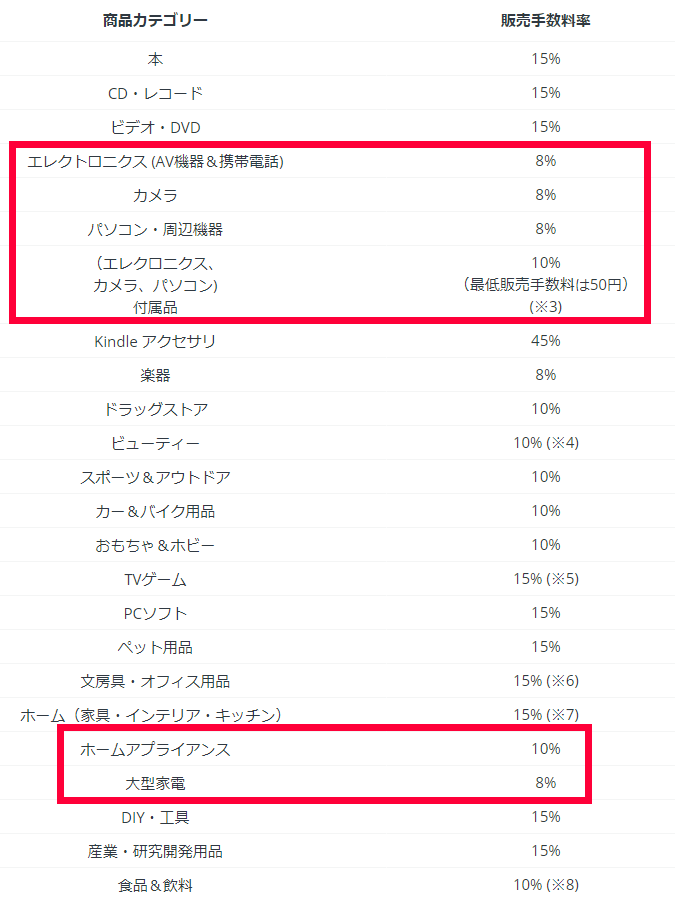The image size is (675, 898).
Task: Click エレクトロニクス (AV機器＆携帯電話) category text
Action: pos(155,161)
